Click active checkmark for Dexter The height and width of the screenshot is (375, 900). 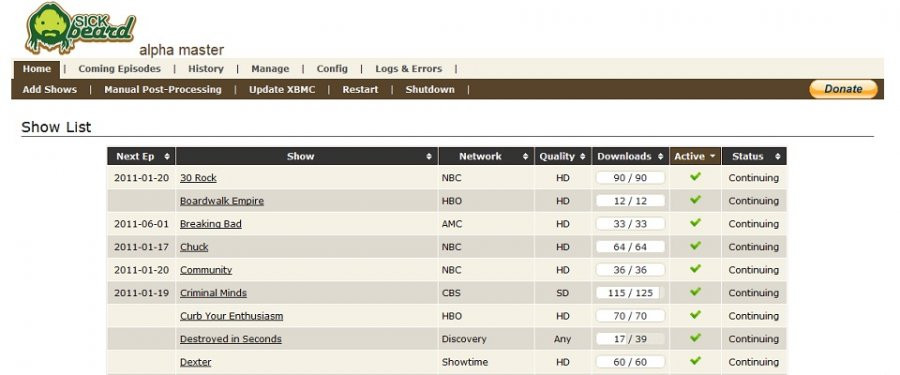coord(695,360)
